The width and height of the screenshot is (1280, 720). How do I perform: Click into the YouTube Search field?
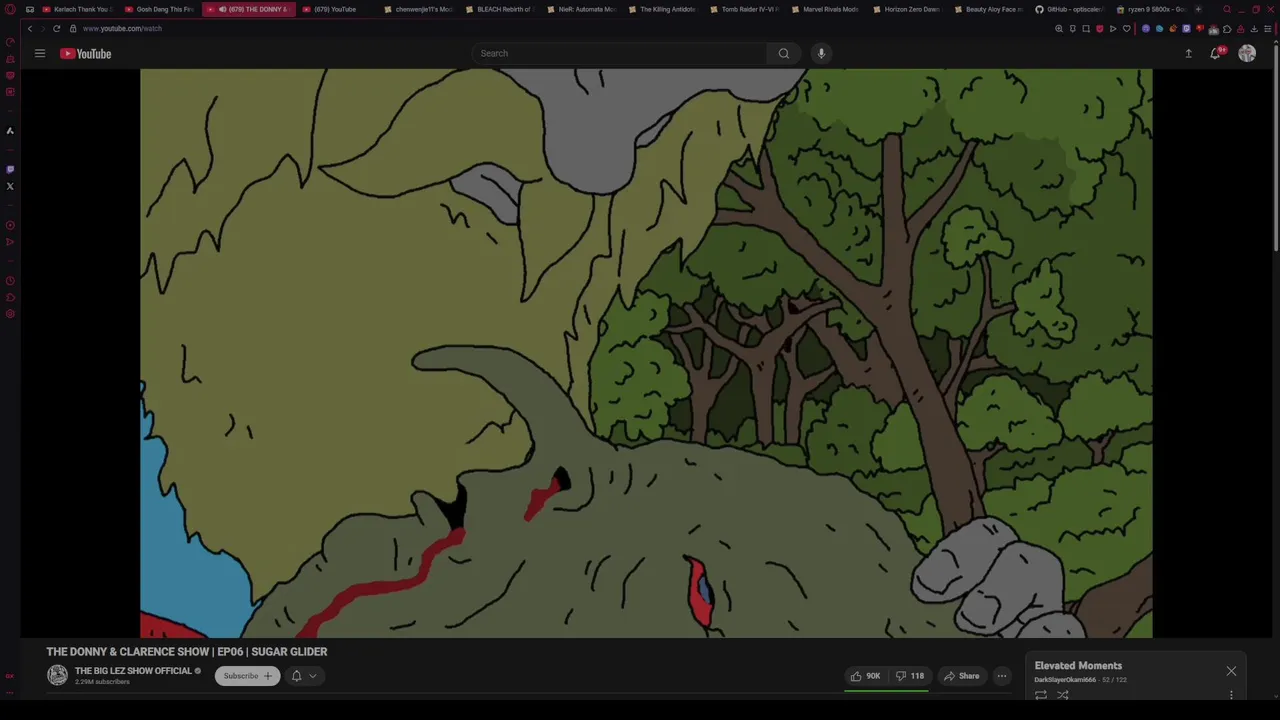coord(620,53)
